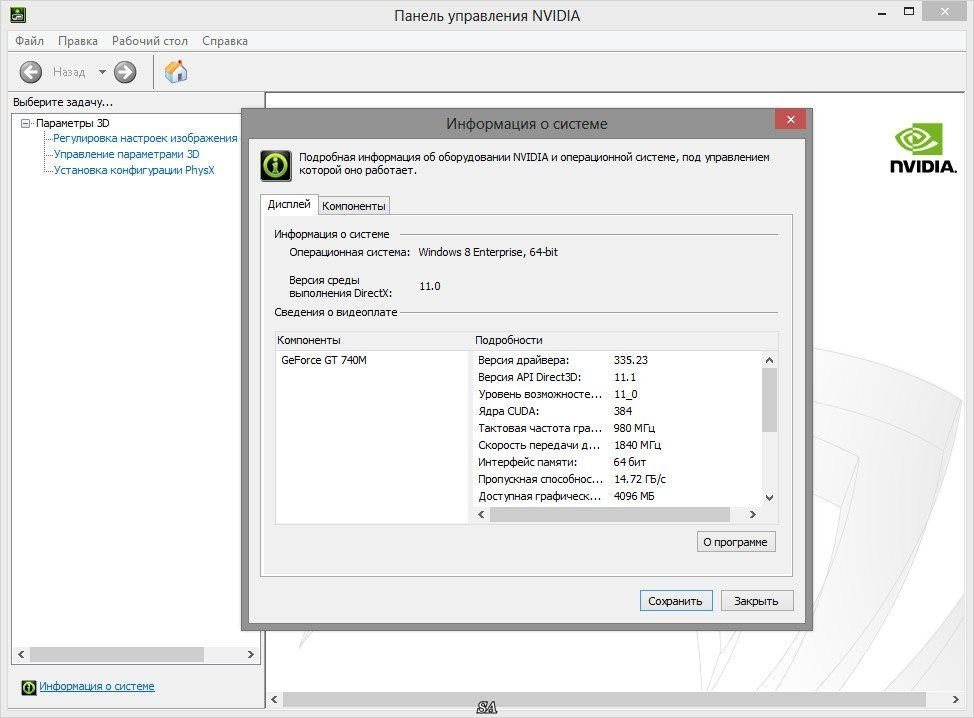
Task: Minimize the NVIDIA Control Panel window
Action: click(881, 12)
